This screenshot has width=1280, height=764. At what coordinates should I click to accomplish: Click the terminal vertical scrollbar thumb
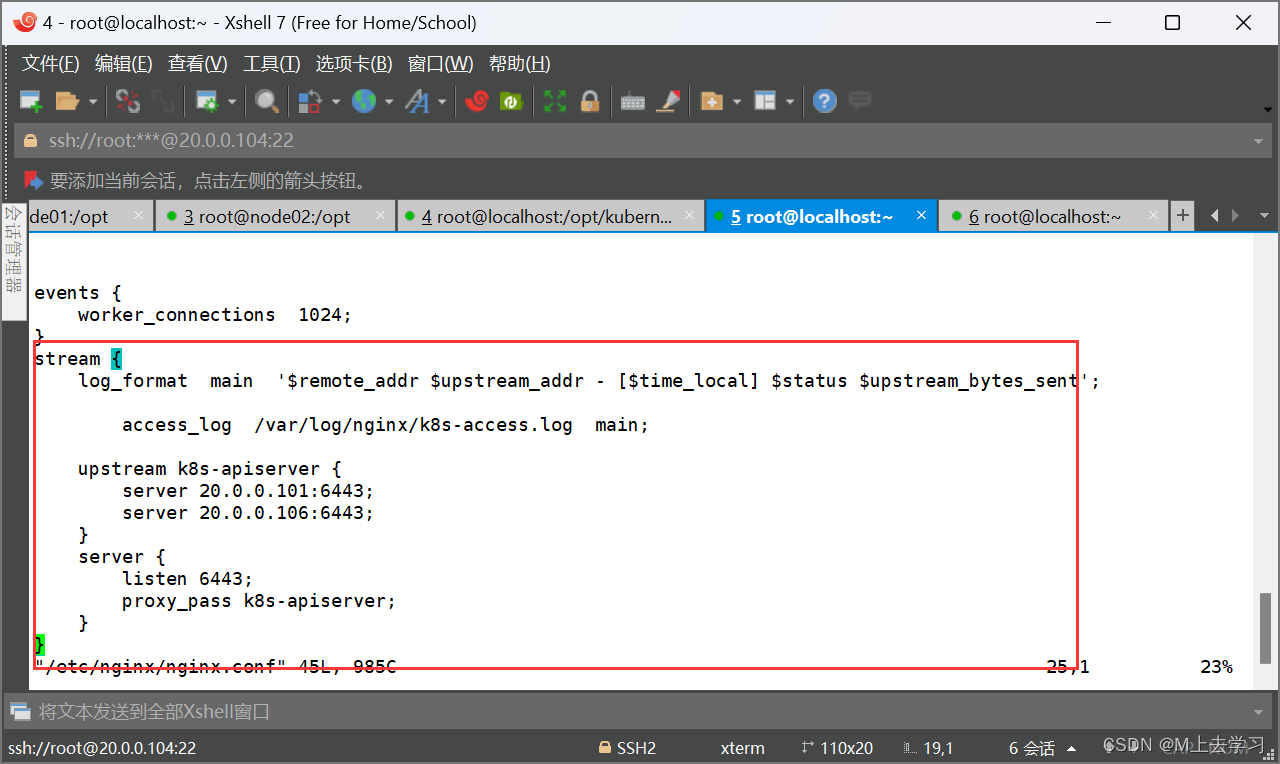[x=1265, y=628]
